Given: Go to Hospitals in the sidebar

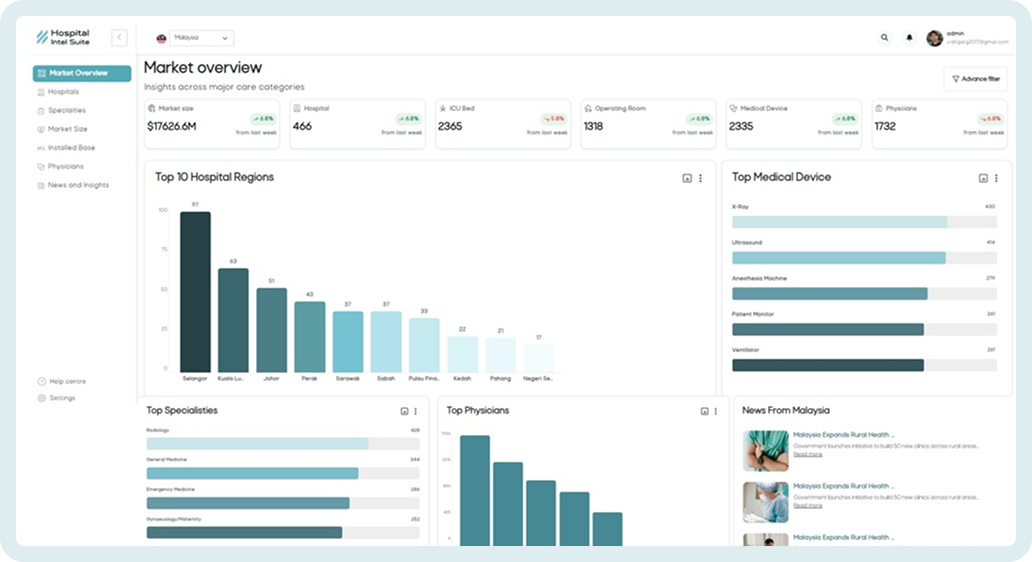Looking at the screenshot, I should (63, 92).
